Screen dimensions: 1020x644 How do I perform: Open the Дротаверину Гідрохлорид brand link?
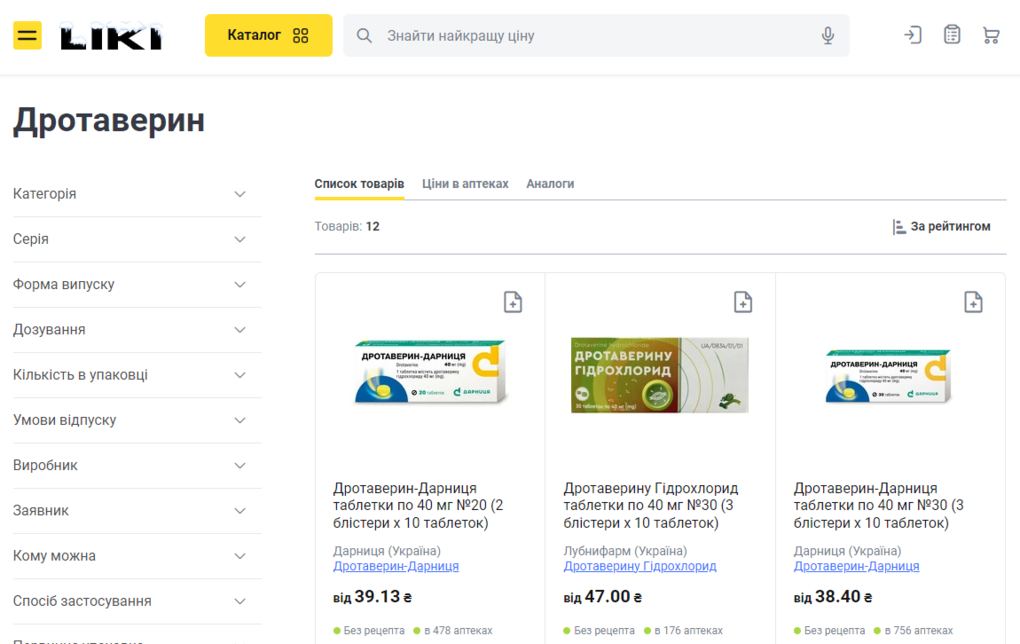tap(639, 566)
